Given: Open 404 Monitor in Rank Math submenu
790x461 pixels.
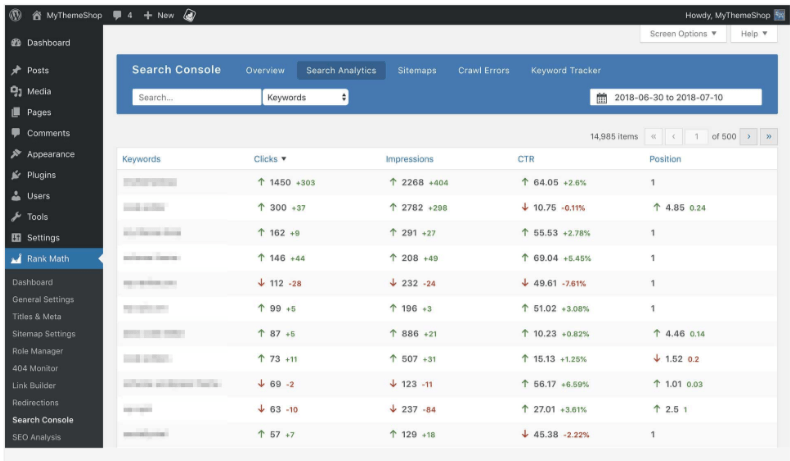Looking at the screenshot, I should 37,368.
